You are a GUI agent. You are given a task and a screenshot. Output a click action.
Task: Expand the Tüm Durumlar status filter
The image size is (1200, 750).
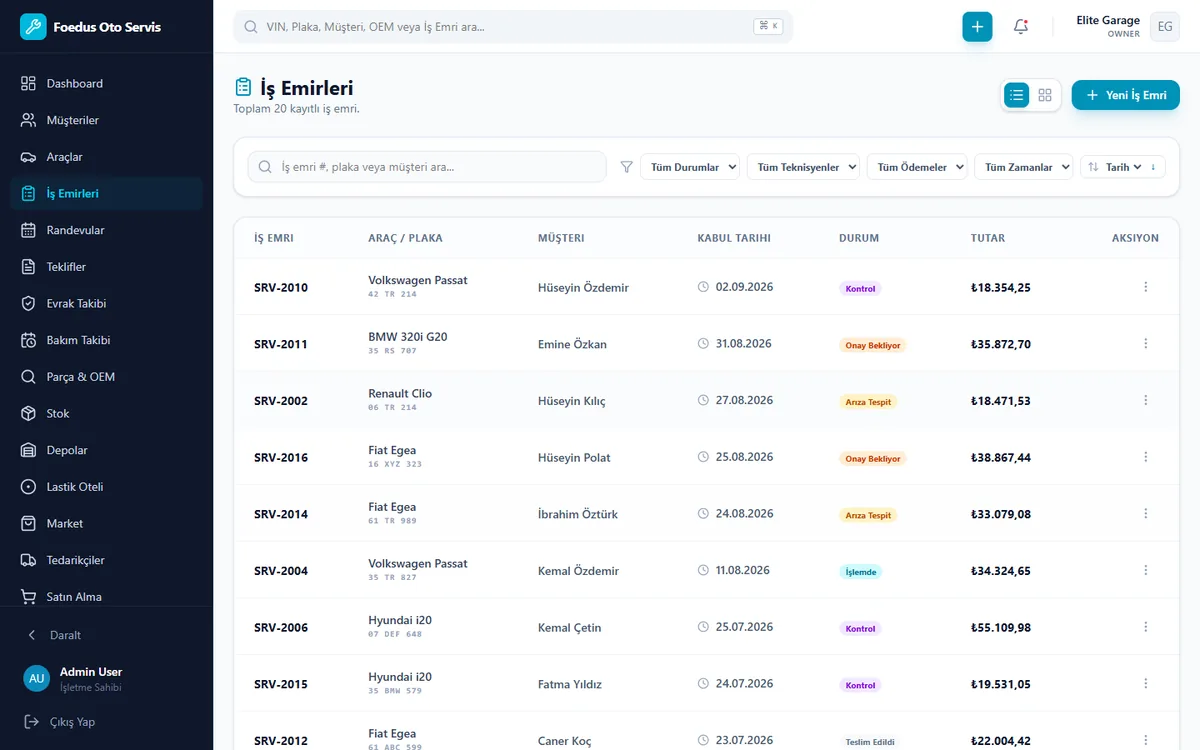[x=690, y=167]
